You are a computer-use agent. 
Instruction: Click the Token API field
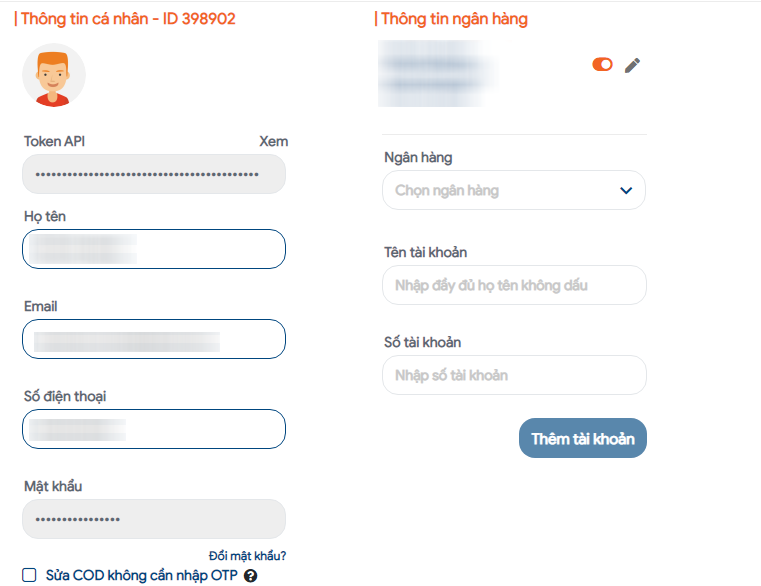154,174
